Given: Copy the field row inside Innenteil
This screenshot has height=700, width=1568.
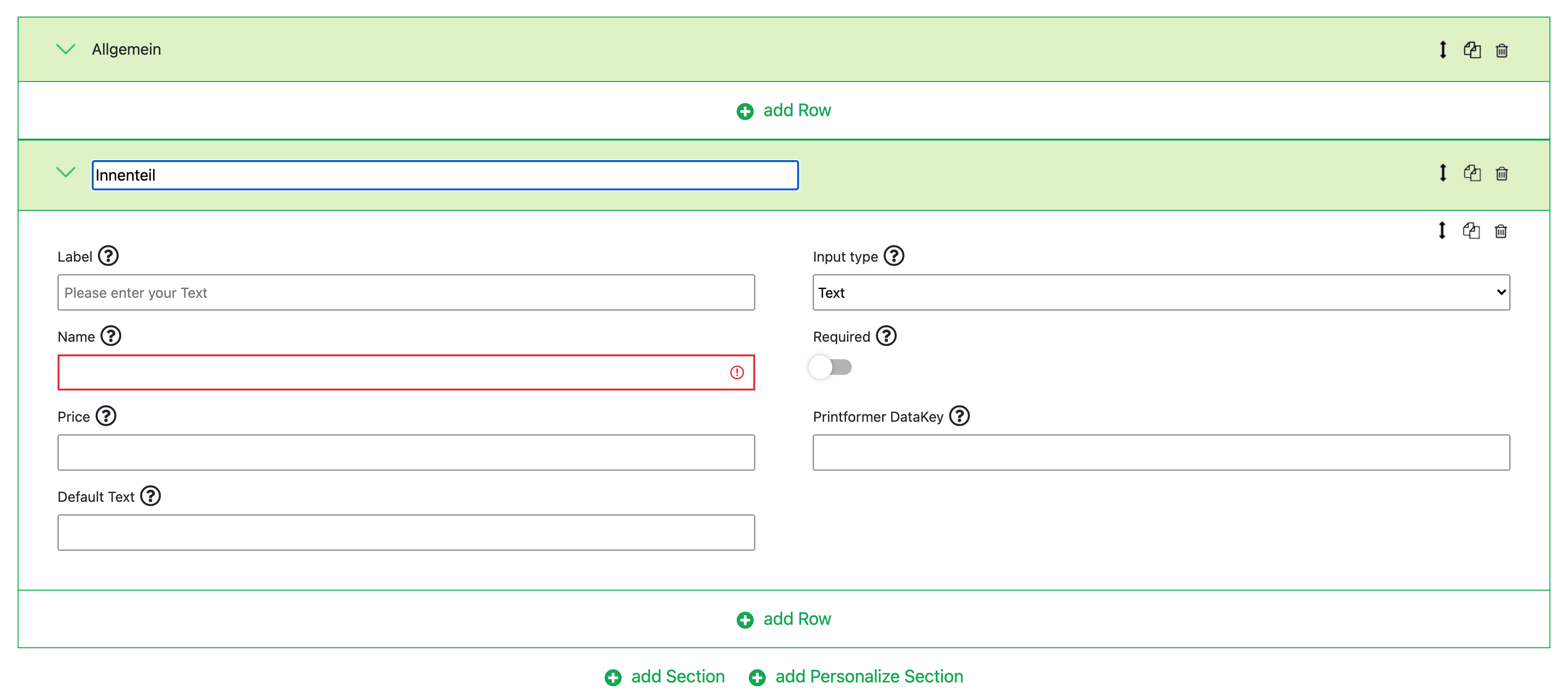Looking at the screenshot, I should coord(1470,231).
